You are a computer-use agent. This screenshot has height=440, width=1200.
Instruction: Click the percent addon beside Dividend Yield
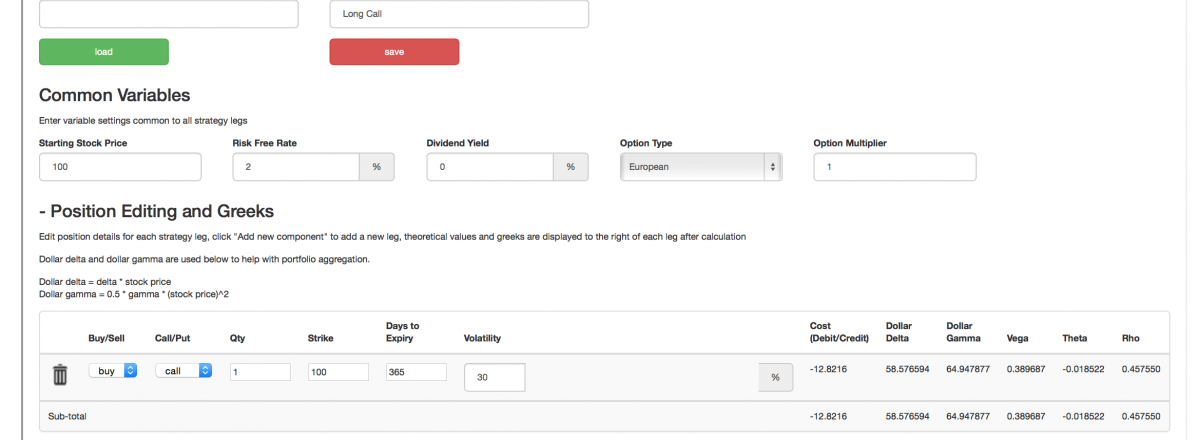[x=570, y=167]
